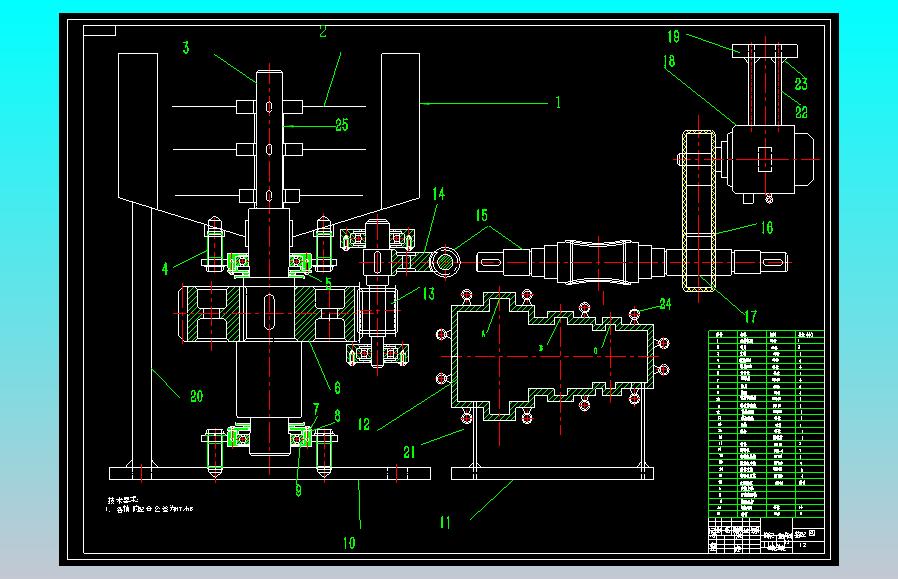Select part label 24 by the gearbox bolt
The width and height of the screenshot is (898, 579).
(665, 304)
